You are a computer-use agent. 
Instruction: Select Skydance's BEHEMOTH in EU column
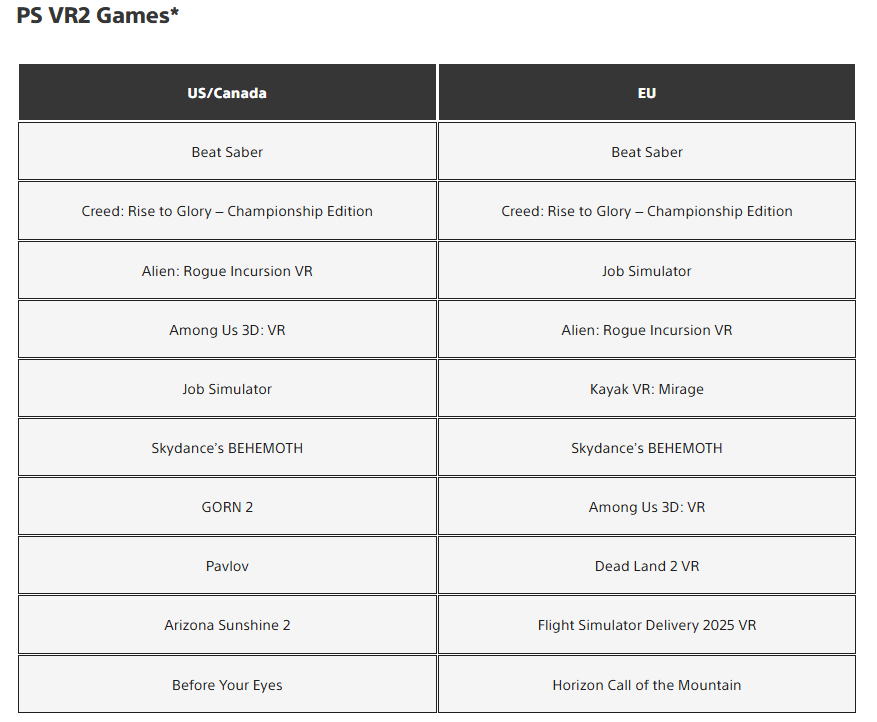click(x=647, y=448)
